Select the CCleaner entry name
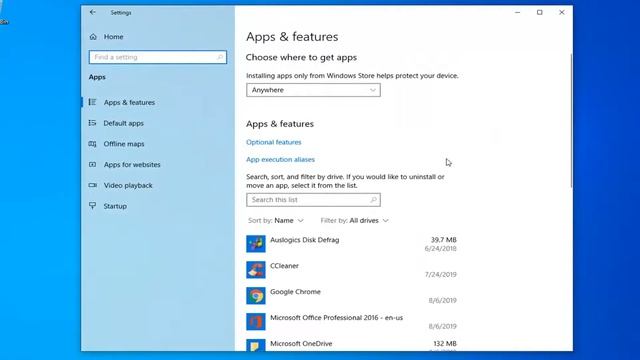Viewport: 640px width, 360px height. [284, 266]
